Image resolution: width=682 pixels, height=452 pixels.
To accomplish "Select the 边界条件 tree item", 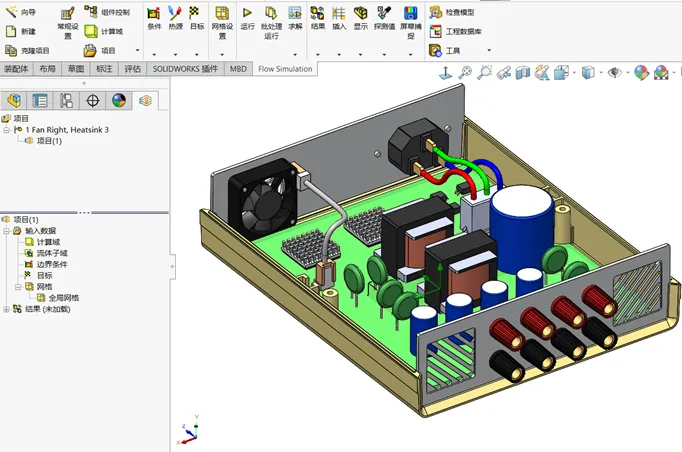I will (x=50, y=264).
